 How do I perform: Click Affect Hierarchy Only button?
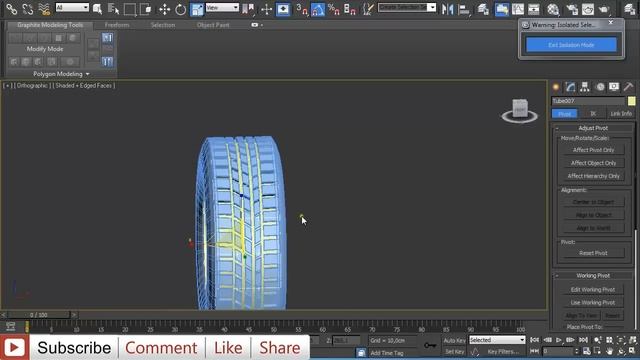593,176
